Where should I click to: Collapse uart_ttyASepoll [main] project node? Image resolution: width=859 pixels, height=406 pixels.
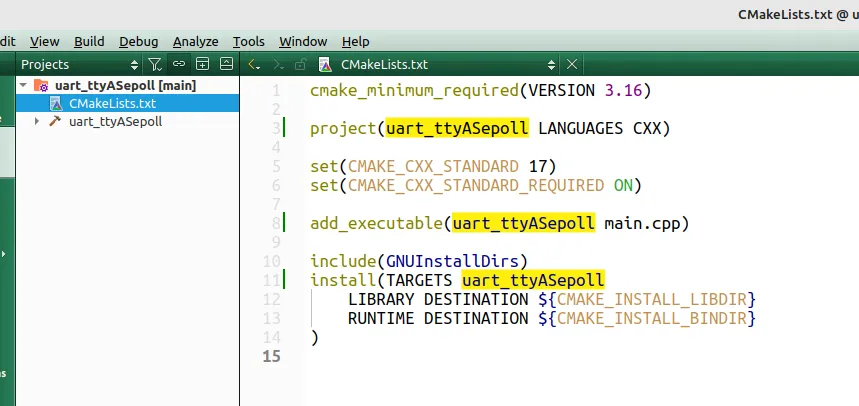point(23,85)
